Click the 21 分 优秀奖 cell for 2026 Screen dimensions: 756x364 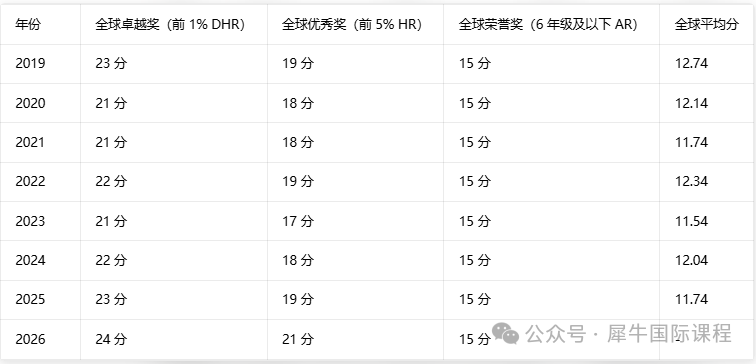point(298,339)
